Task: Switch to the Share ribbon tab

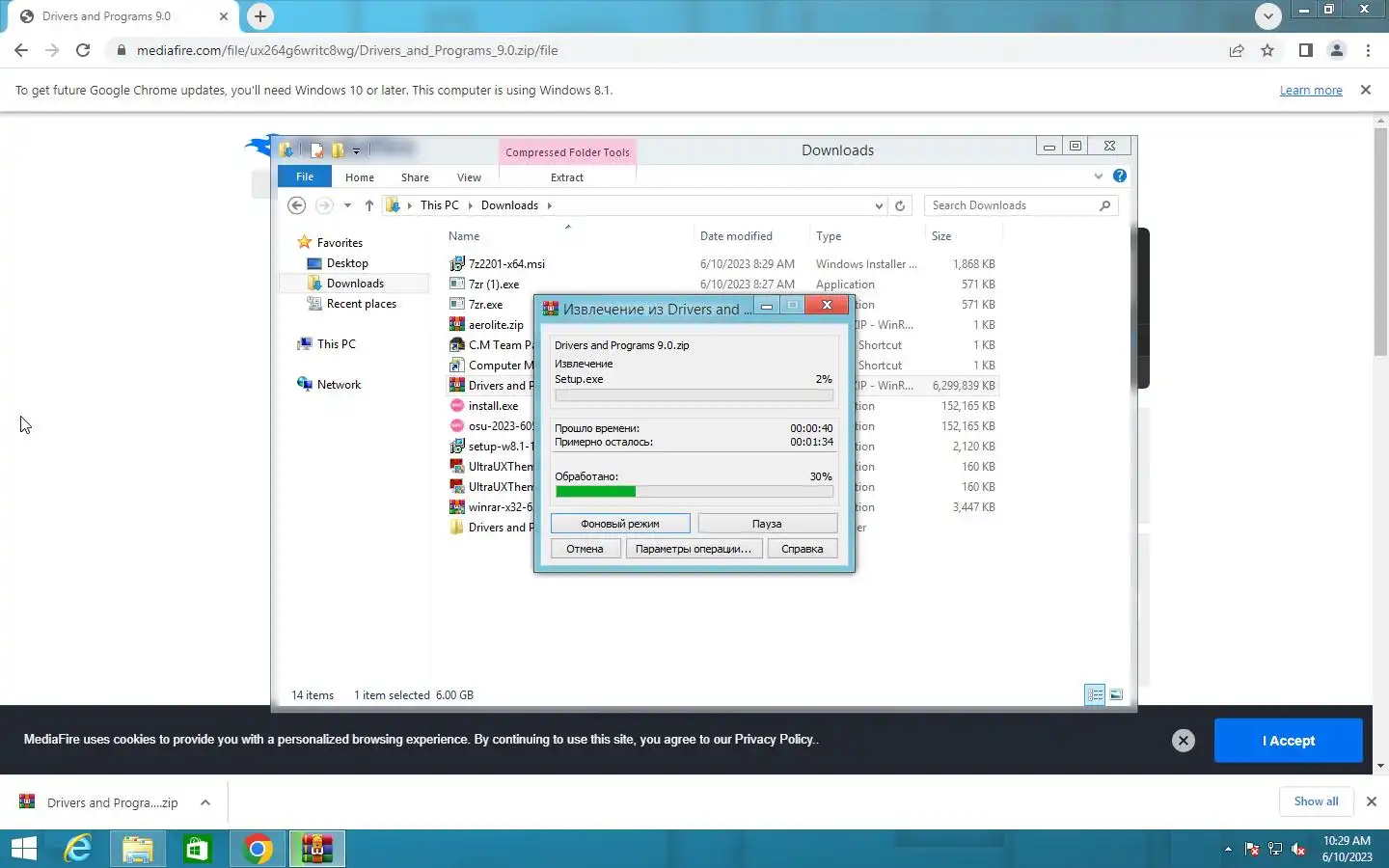Action: (415, 177)
